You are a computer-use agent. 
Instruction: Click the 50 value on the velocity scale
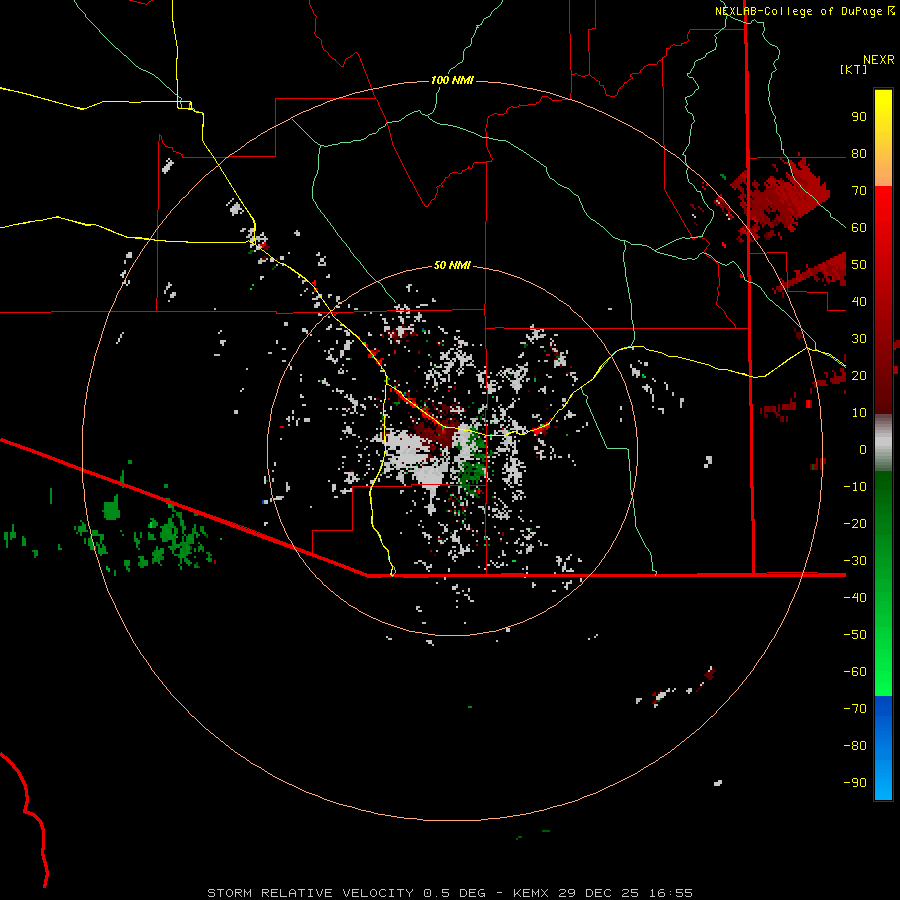pyautogui.click(x=859, y=265)
